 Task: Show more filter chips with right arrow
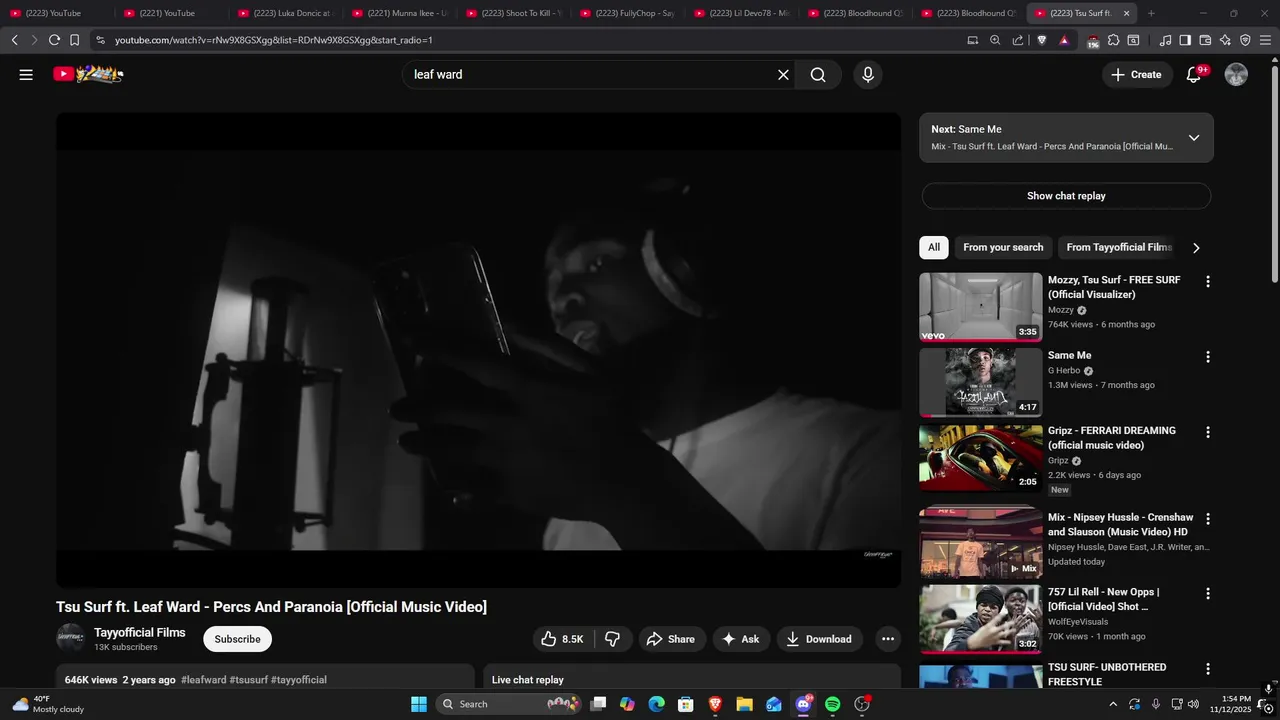click(1196, 248)
